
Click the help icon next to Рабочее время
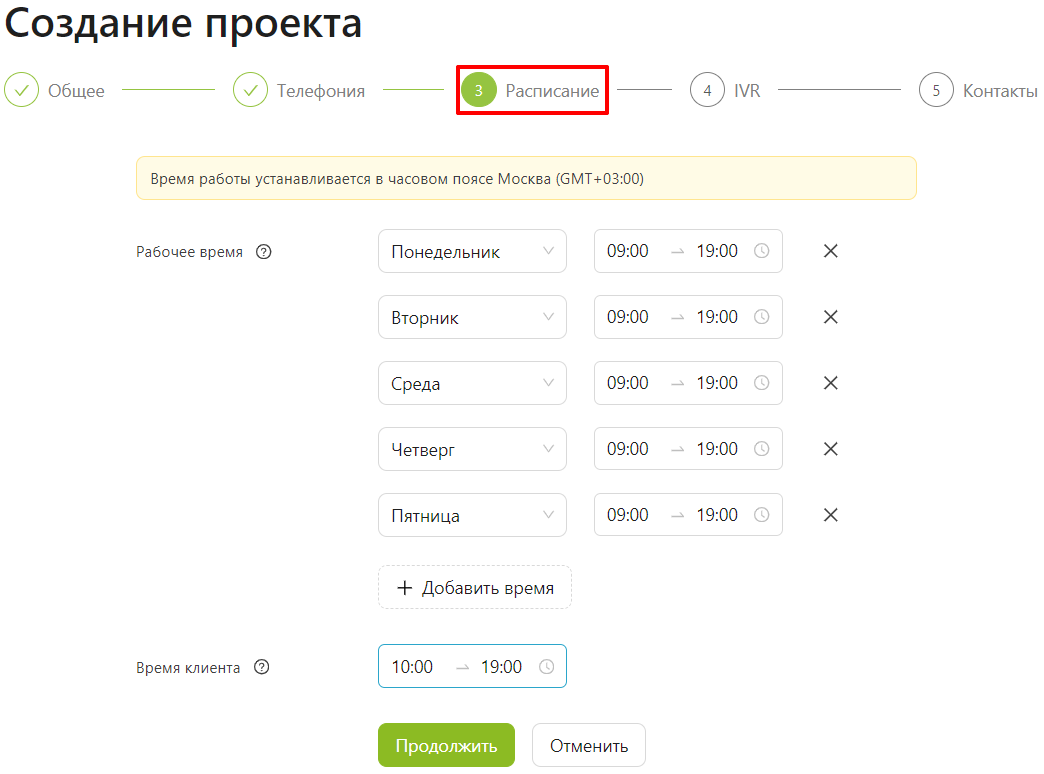click(x=264, y=252)
